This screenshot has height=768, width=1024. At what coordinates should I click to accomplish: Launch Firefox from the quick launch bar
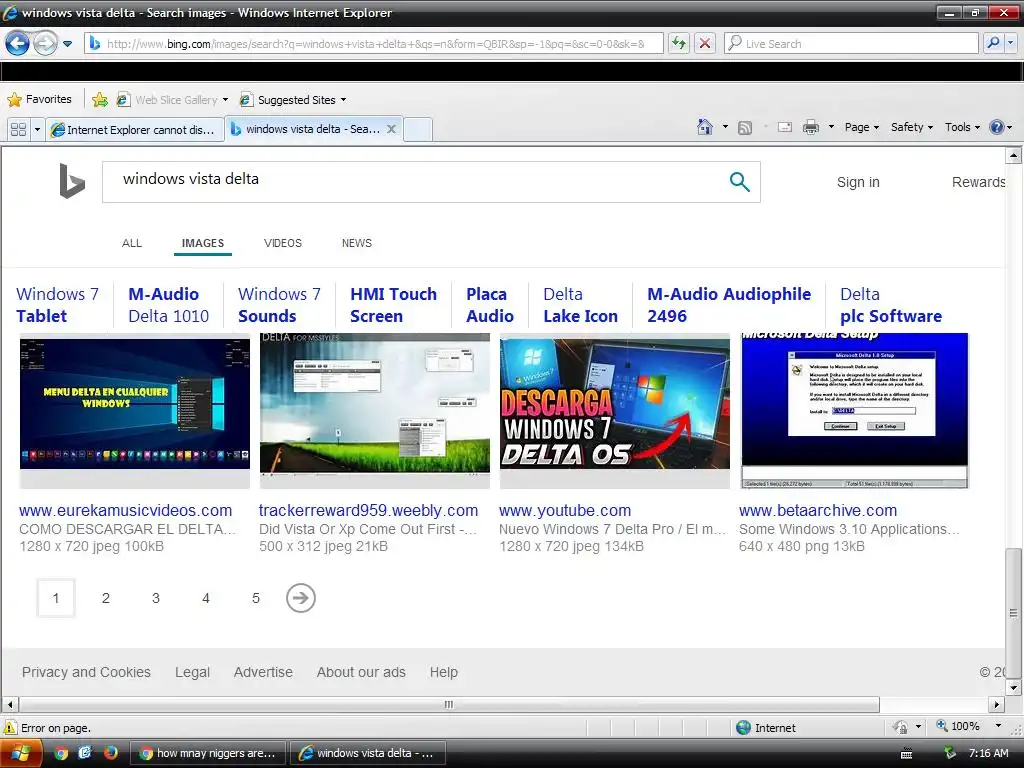coord(110,753)
